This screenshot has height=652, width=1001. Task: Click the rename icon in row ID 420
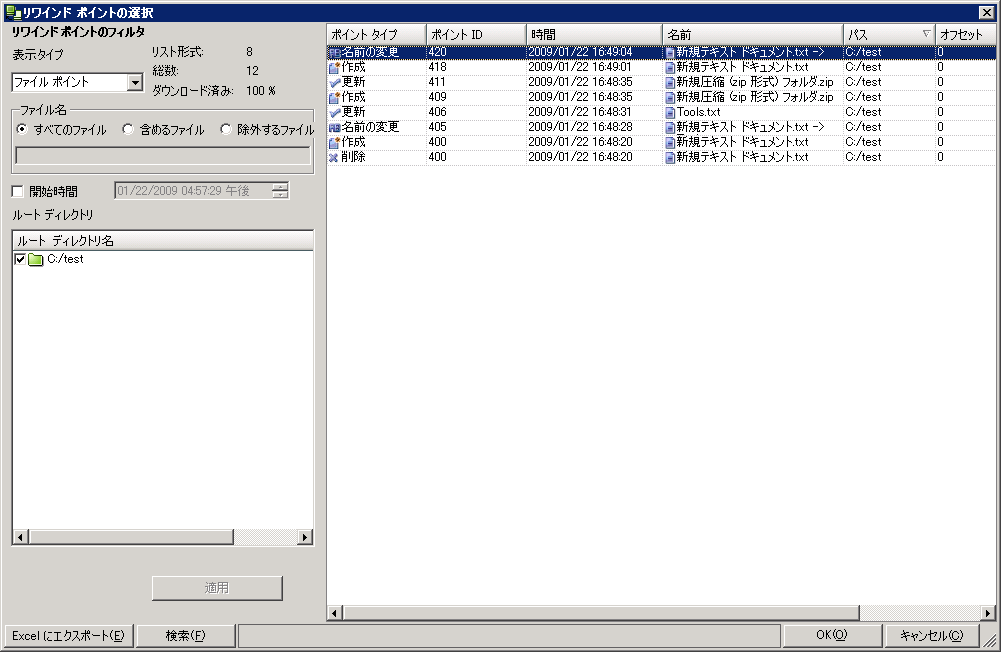pos(335,52)
